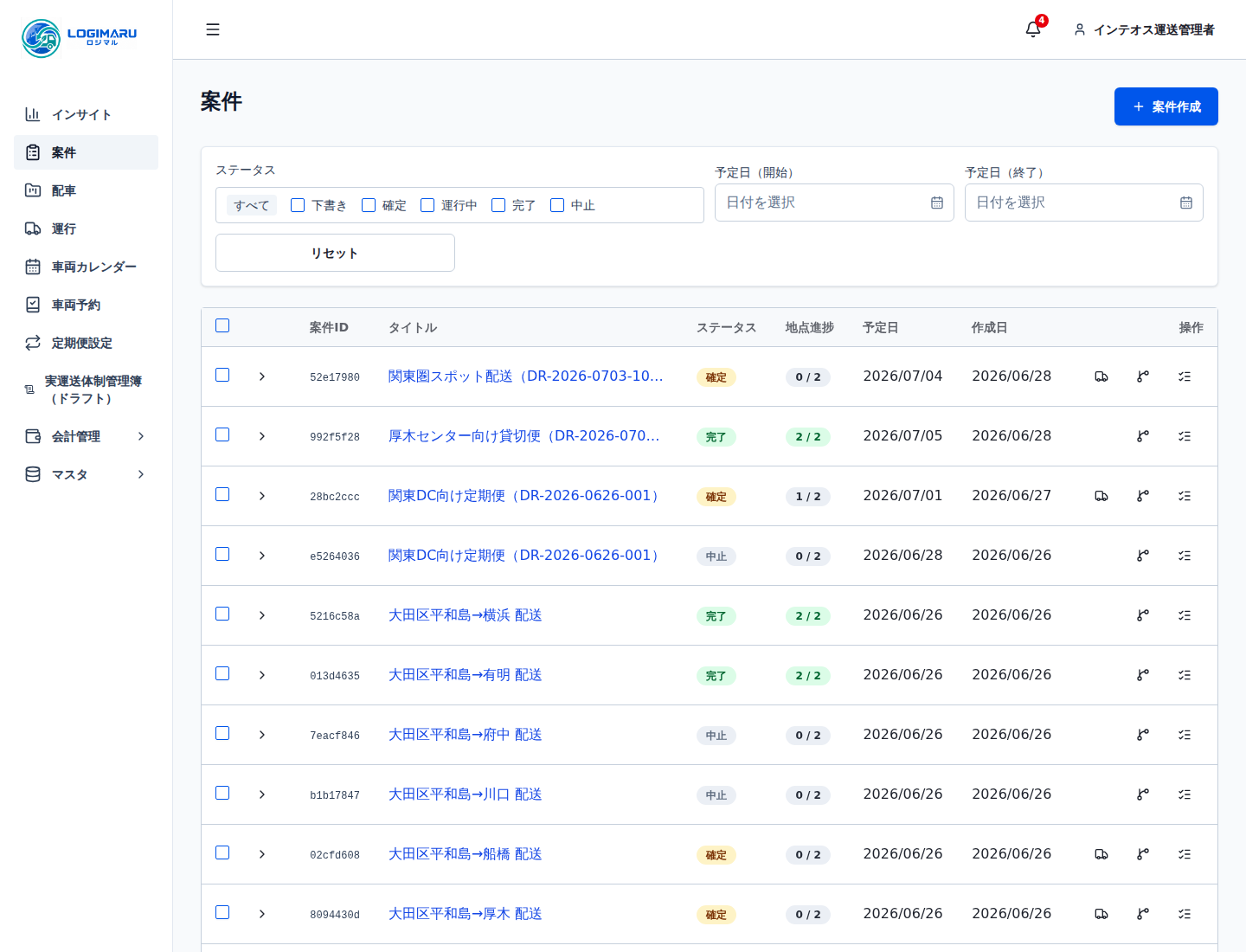1246x952 pixels.
Task: Open 定期便設定 in sidebar
Action: pyautogui.click(x=86, y=343)
